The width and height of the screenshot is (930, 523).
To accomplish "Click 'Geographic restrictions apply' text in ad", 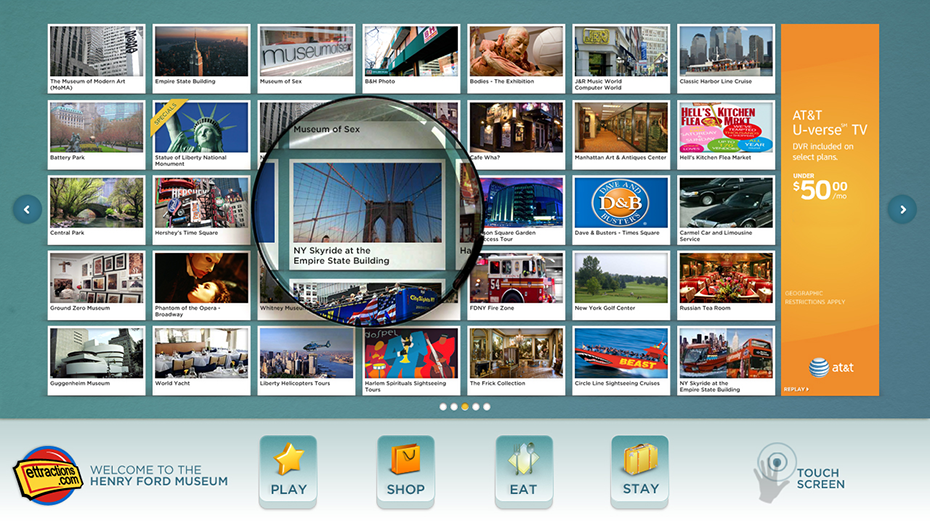I will 815,298.
